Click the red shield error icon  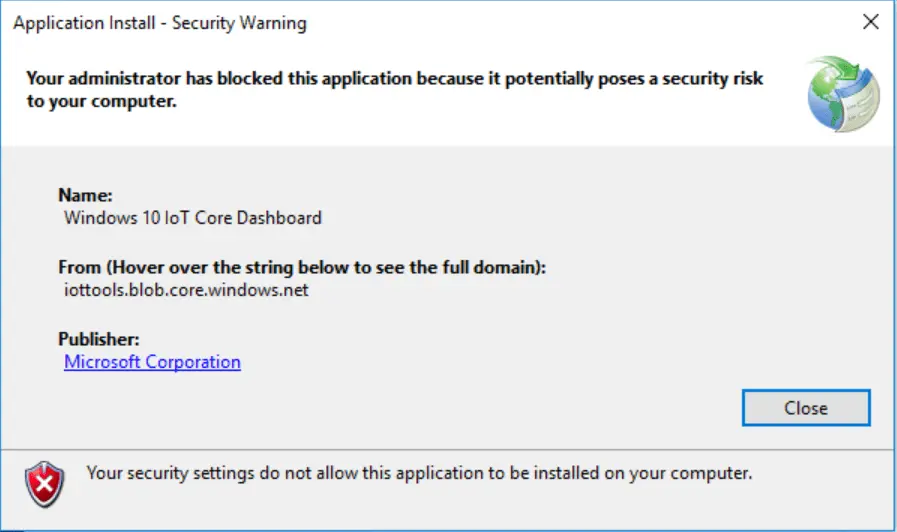point(44,484)
